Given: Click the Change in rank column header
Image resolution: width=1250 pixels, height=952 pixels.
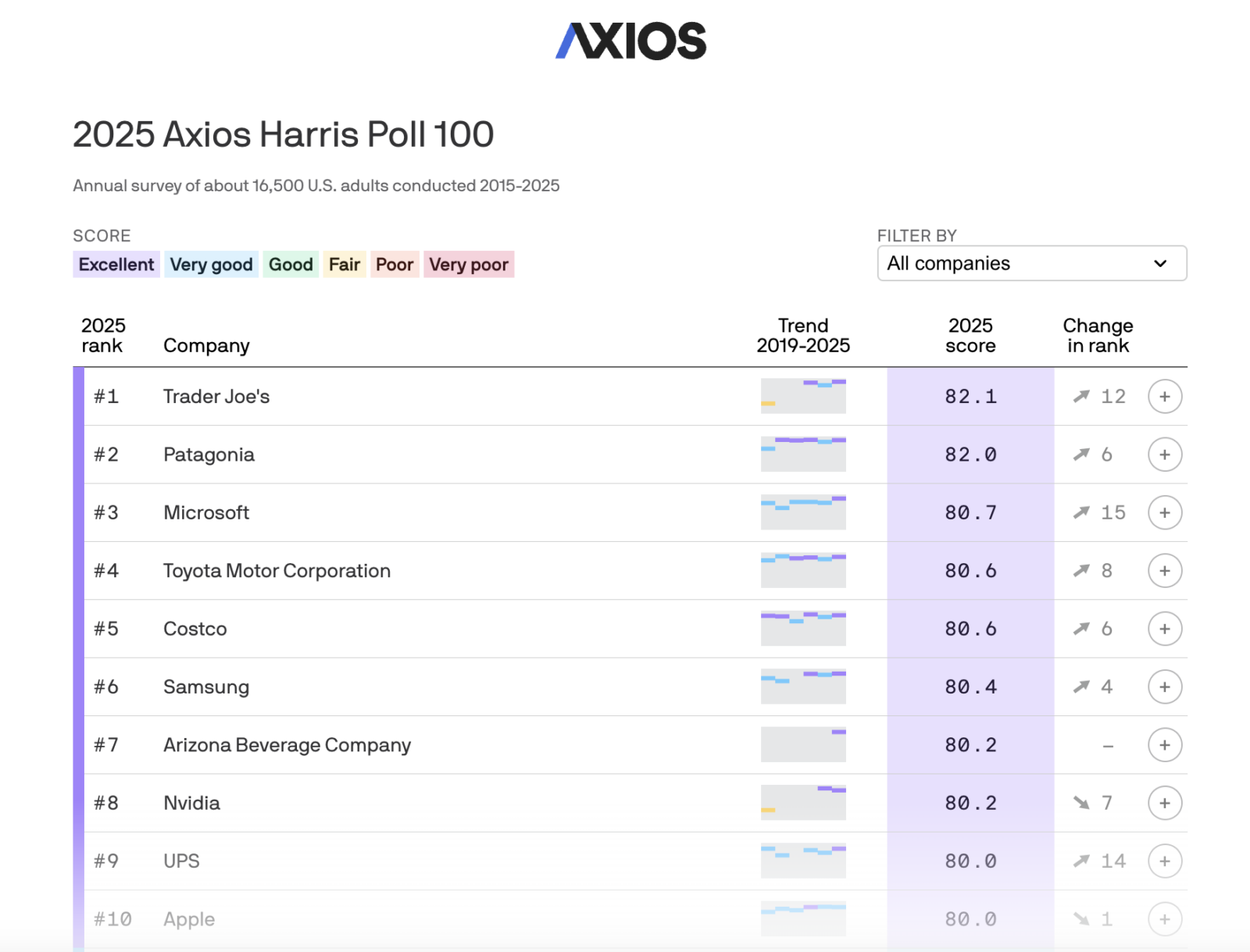Looking at the screenshot, I should (1098, 336).
